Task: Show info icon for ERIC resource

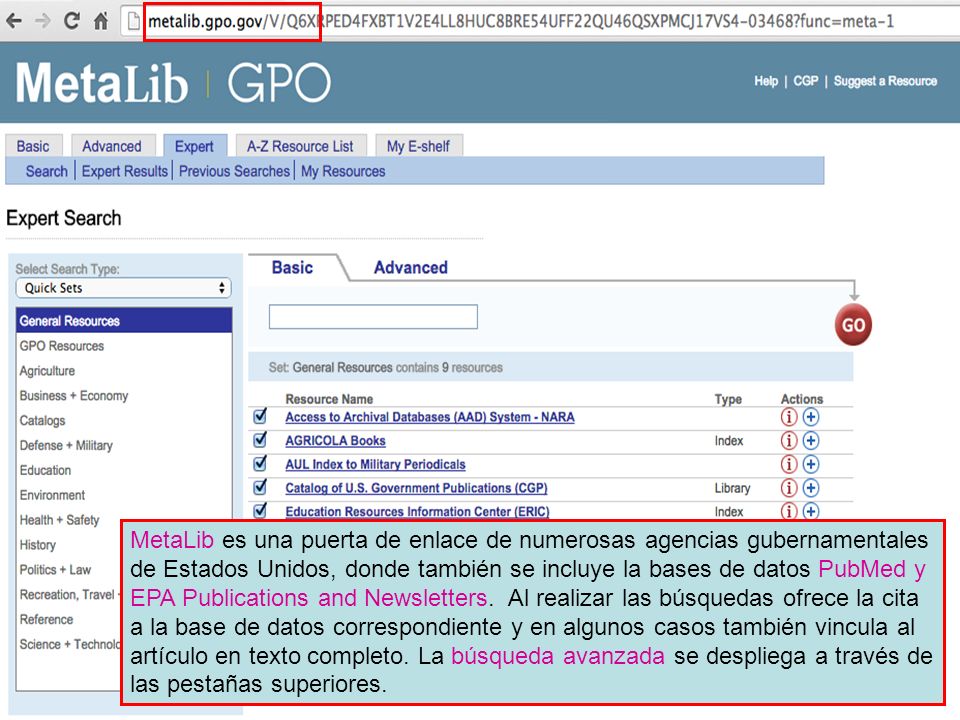Action: pos(789,511)
